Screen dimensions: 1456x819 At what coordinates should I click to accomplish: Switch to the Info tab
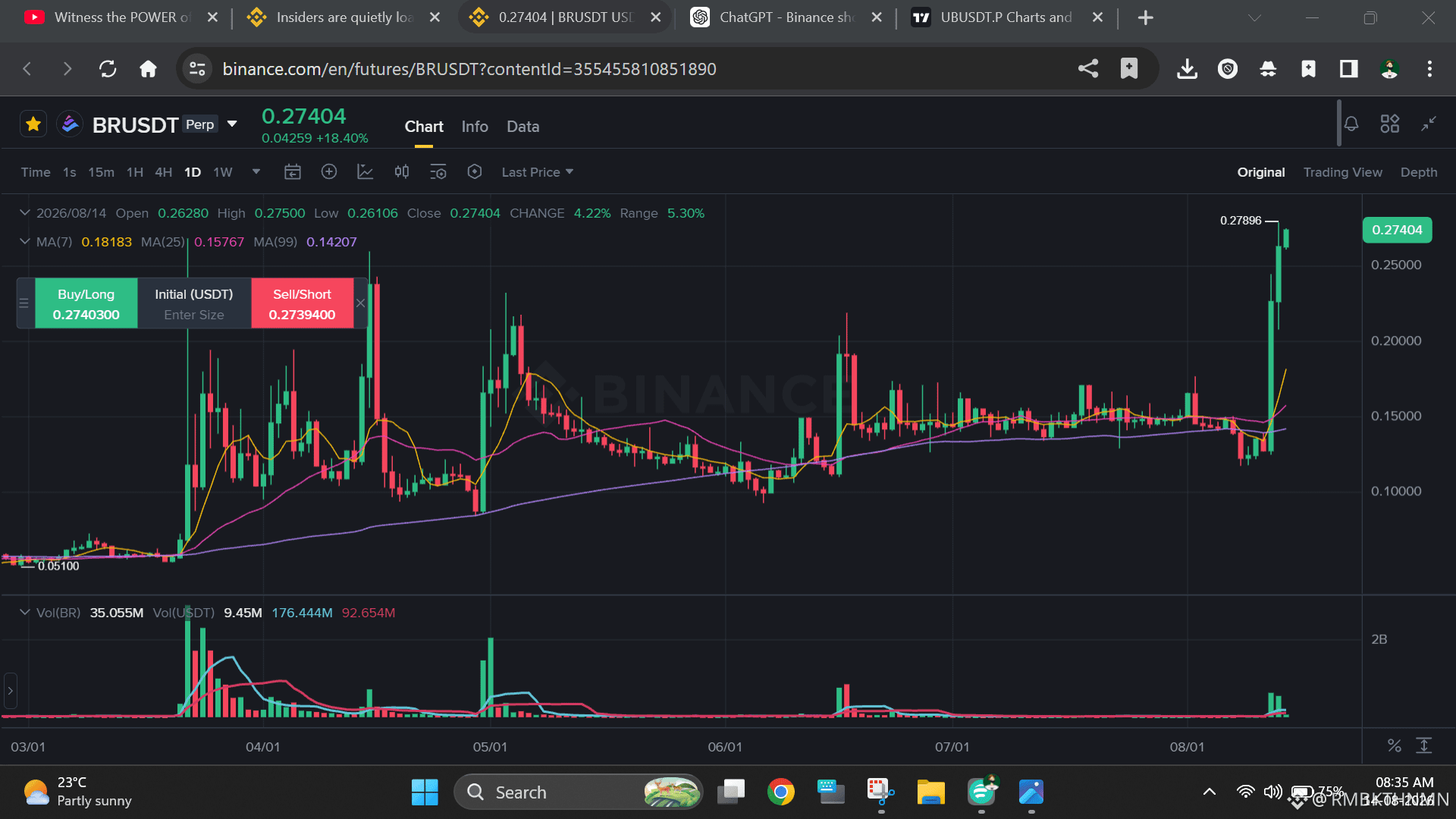point(475,127)
